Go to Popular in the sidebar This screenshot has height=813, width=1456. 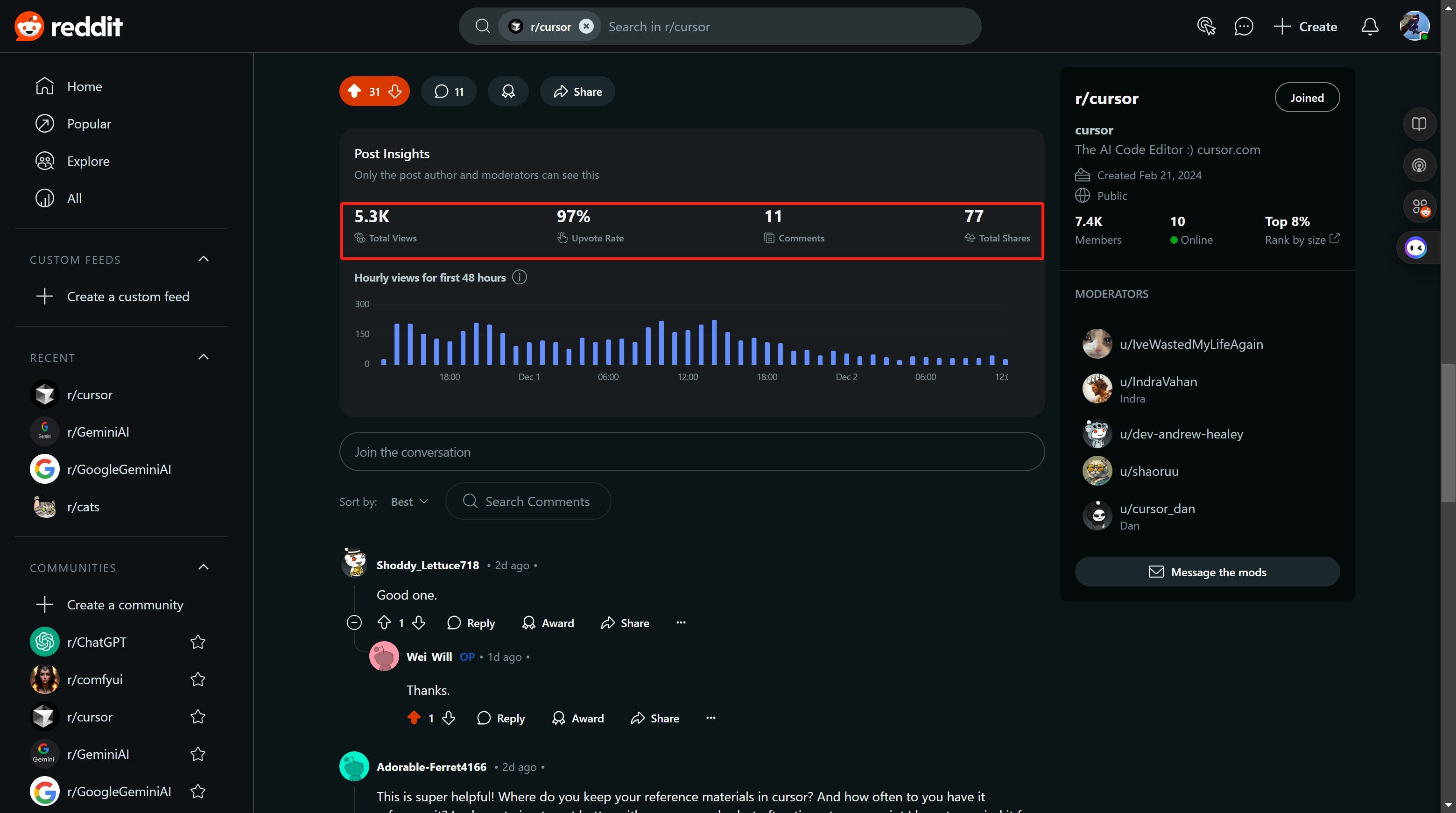(89, 124)
